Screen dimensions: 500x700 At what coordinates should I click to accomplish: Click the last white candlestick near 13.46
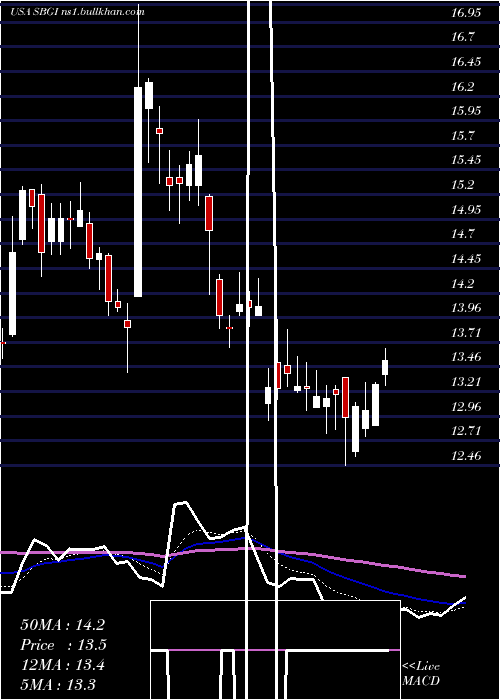pos(385,367)
